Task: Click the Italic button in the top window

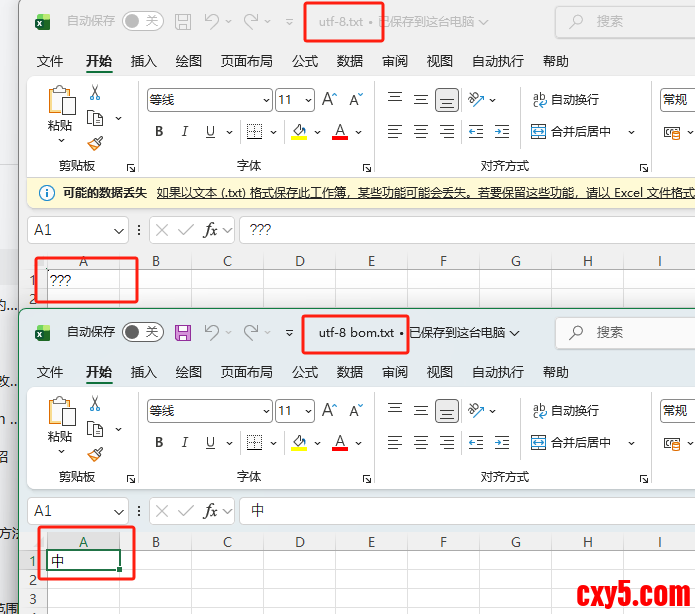Action: pyautogui.click(x=184, y=132)
